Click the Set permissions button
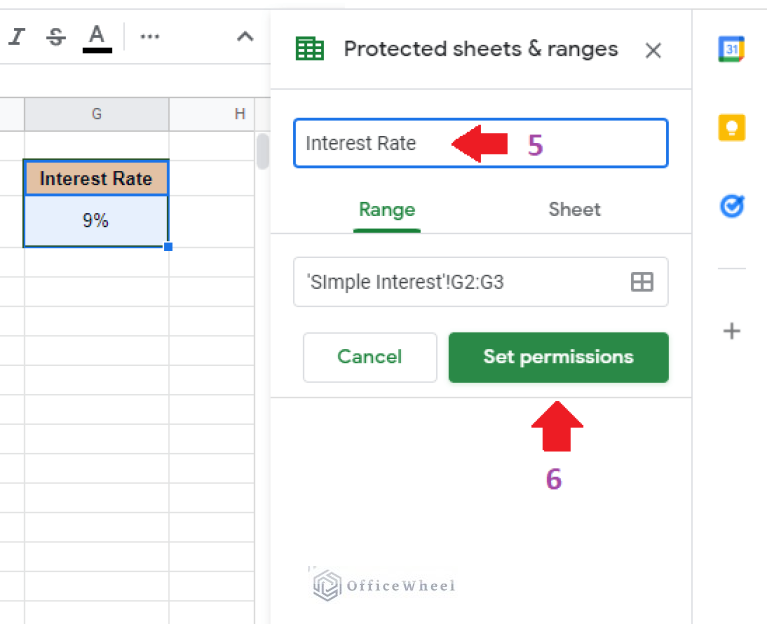 559,357
